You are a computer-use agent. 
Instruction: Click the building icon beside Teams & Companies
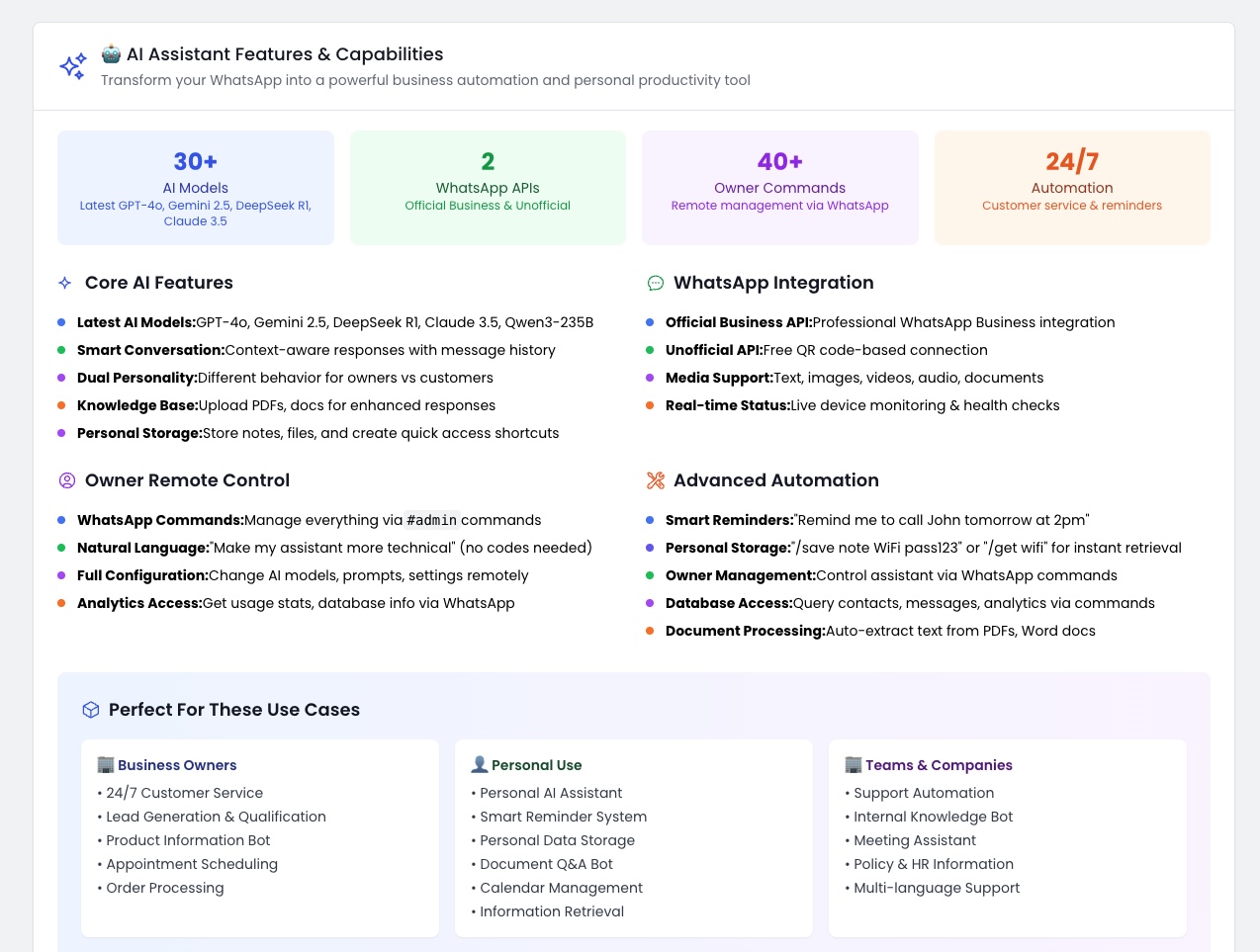[x=853, y=764]
